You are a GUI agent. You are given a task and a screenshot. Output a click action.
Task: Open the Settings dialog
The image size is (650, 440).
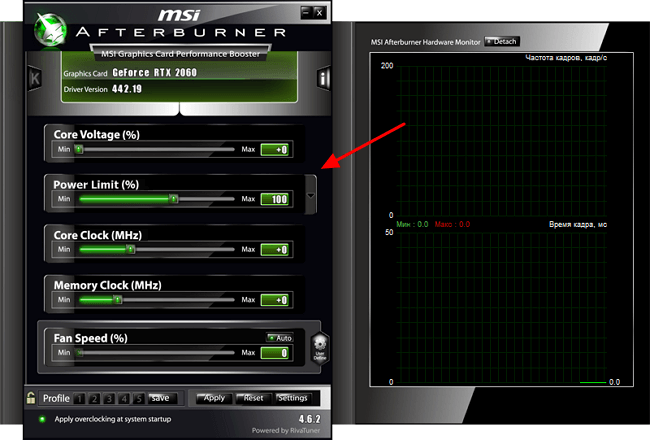pos(293,398)
